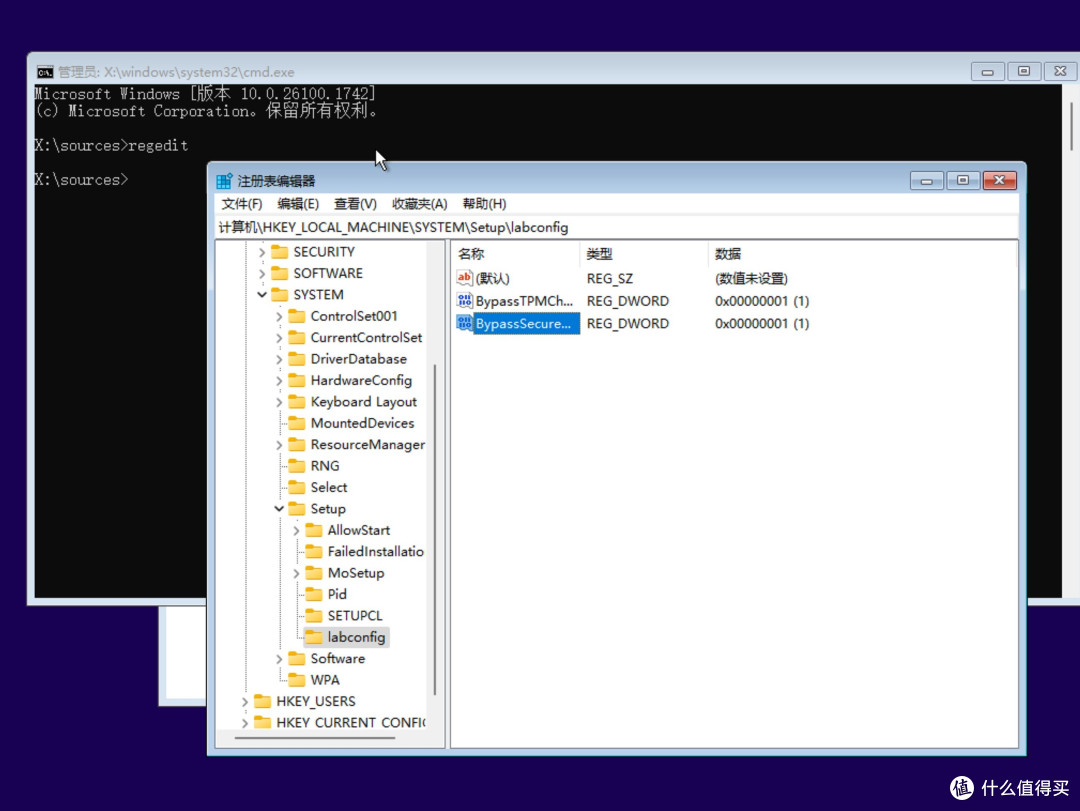
Task: Select the HKEY_CURRENT_CONFIG tree item
Action: pyautogui.click(x=350, y=722)
